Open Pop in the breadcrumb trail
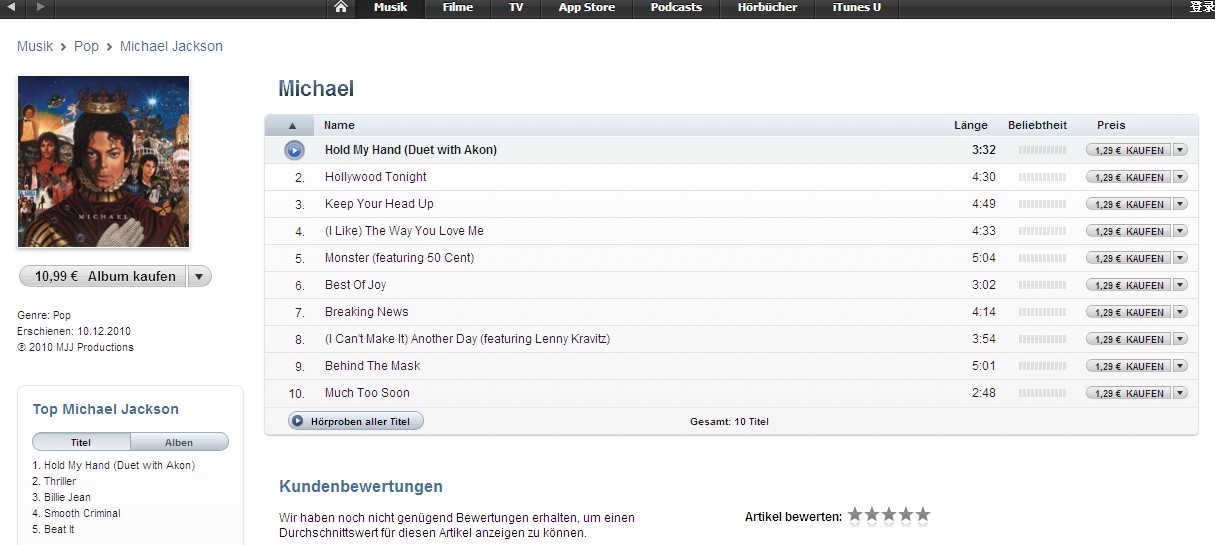 coord(86,46)
